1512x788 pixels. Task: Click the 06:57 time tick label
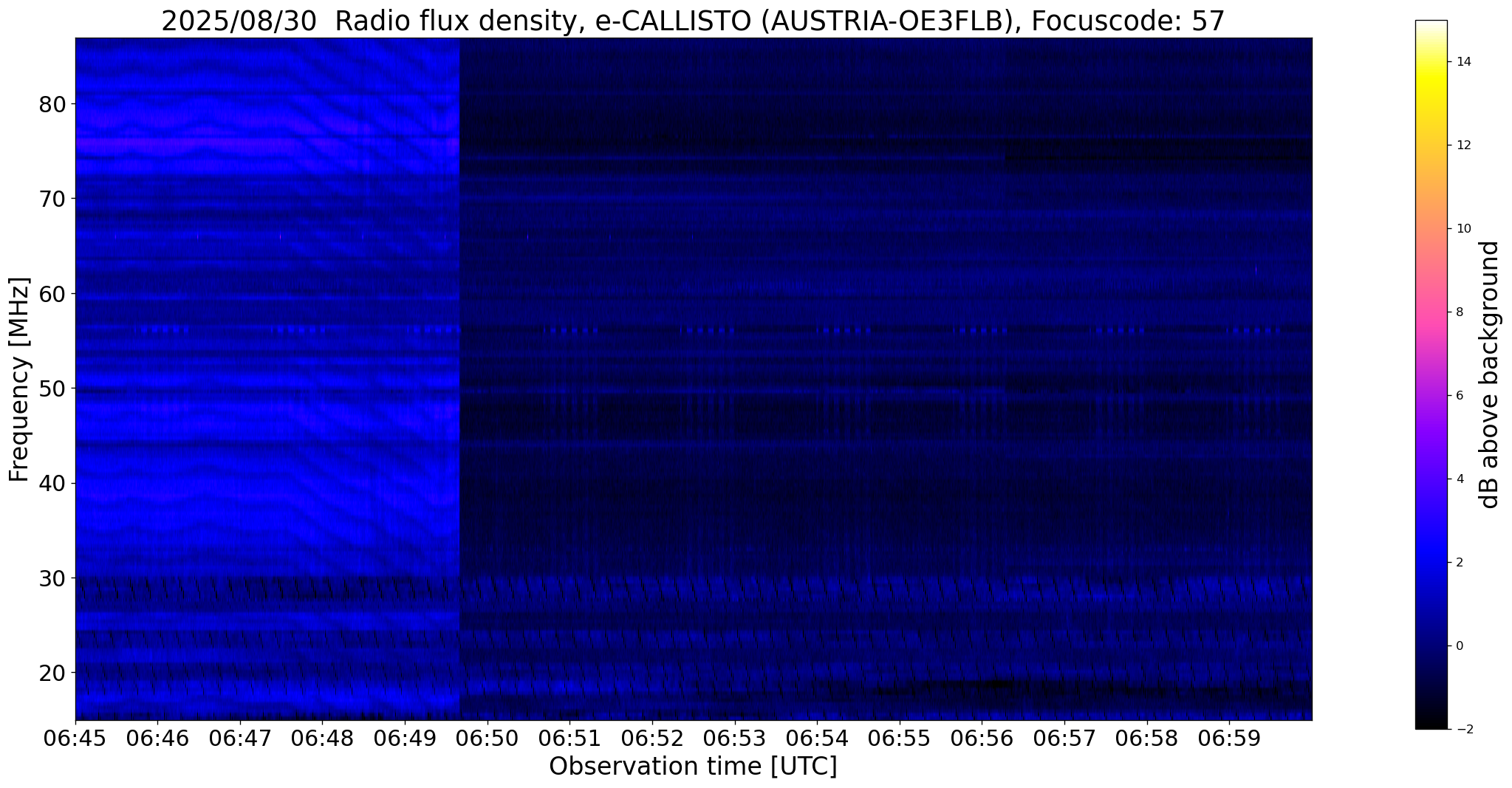[x=1064, y=739]
